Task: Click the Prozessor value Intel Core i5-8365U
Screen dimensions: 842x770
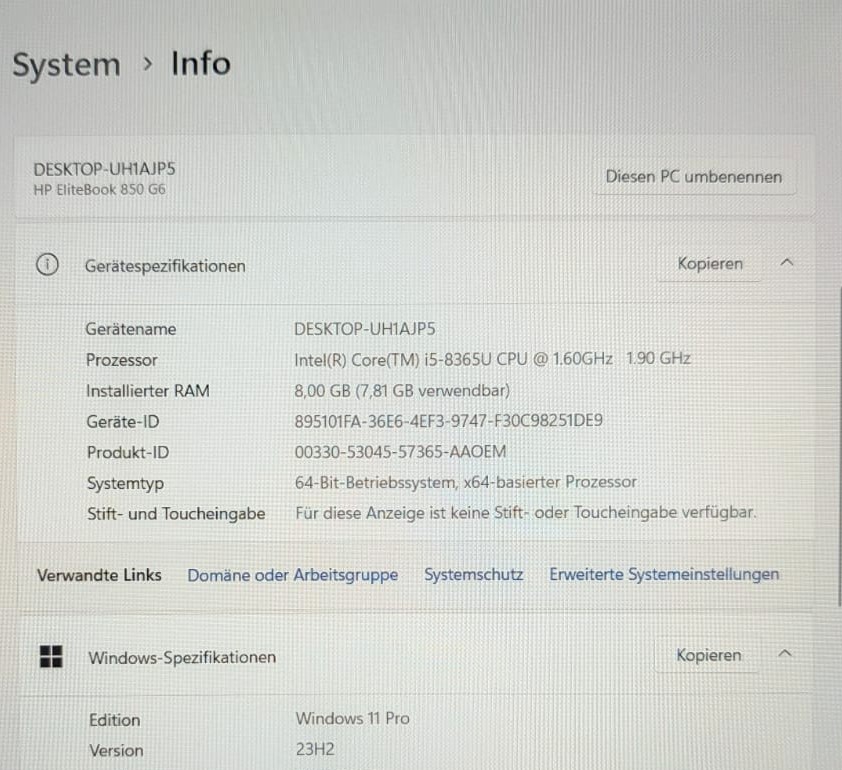Action: [x=492, y=359]
